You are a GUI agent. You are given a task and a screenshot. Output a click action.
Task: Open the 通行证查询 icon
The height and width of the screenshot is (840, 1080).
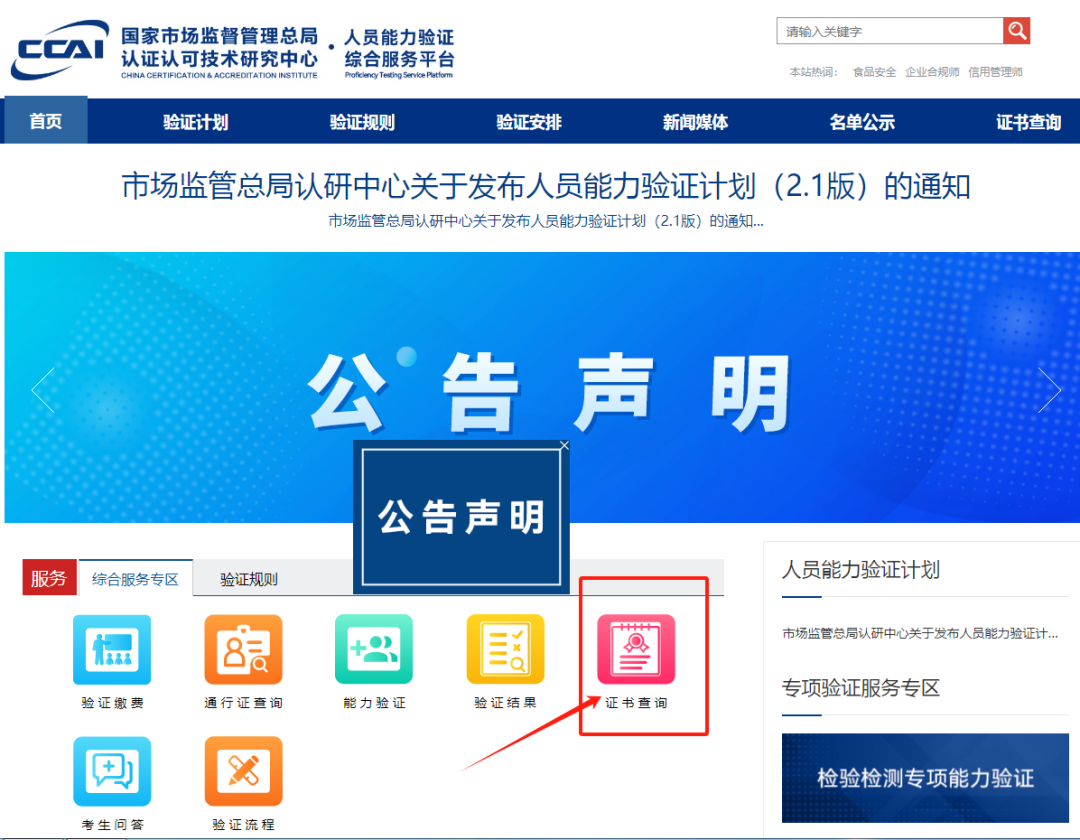243,649
